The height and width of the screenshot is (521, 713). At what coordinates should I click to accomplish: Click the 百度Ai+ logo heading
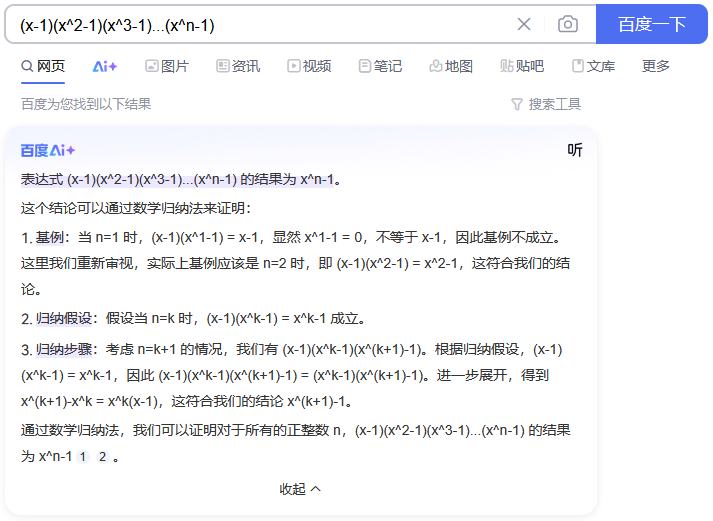pyautogui.click(x=48, y=150)
